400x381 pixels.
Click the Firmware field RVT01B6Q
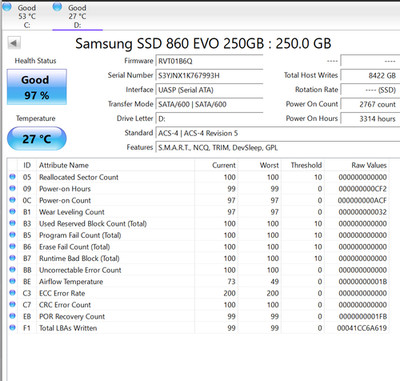coord(209,61)
